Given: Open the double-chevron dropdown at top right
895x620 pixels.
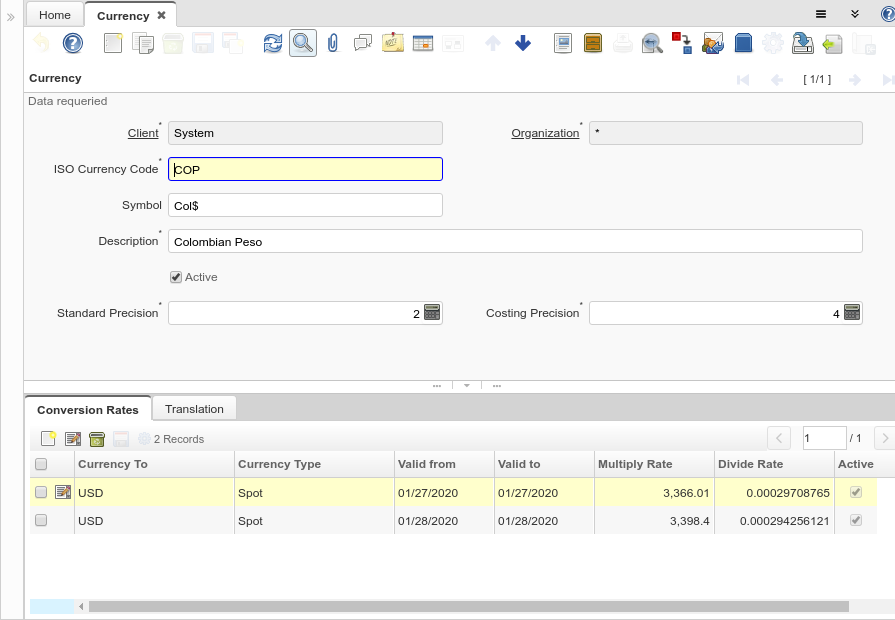Looking at the screenshot, I should point(855,14).
